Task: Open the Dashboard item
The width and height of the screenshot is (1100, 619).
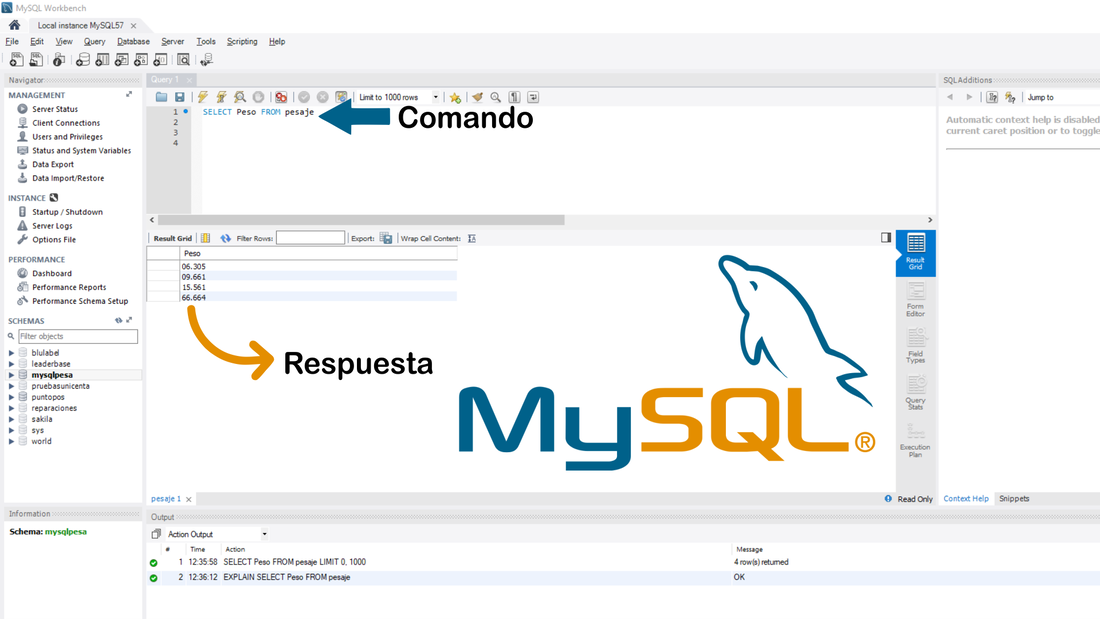Action: point(51,273)
